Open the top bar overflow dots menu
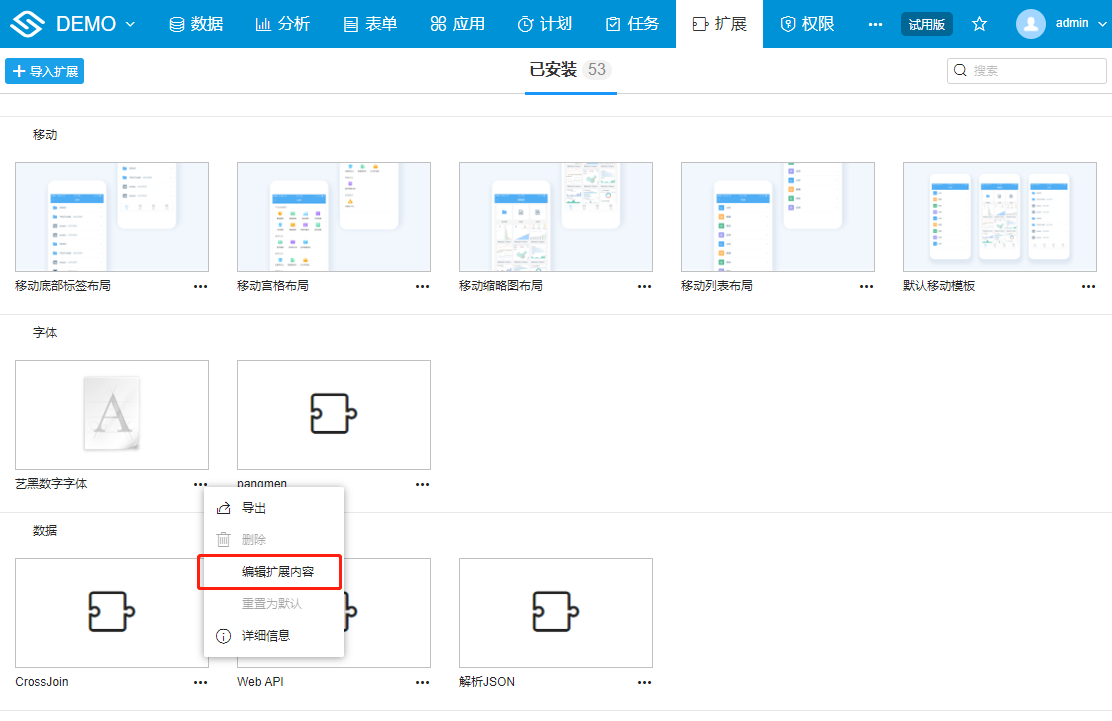This screenshot has height=721, width=1112. pyautogui.click(x=875, y=24)
